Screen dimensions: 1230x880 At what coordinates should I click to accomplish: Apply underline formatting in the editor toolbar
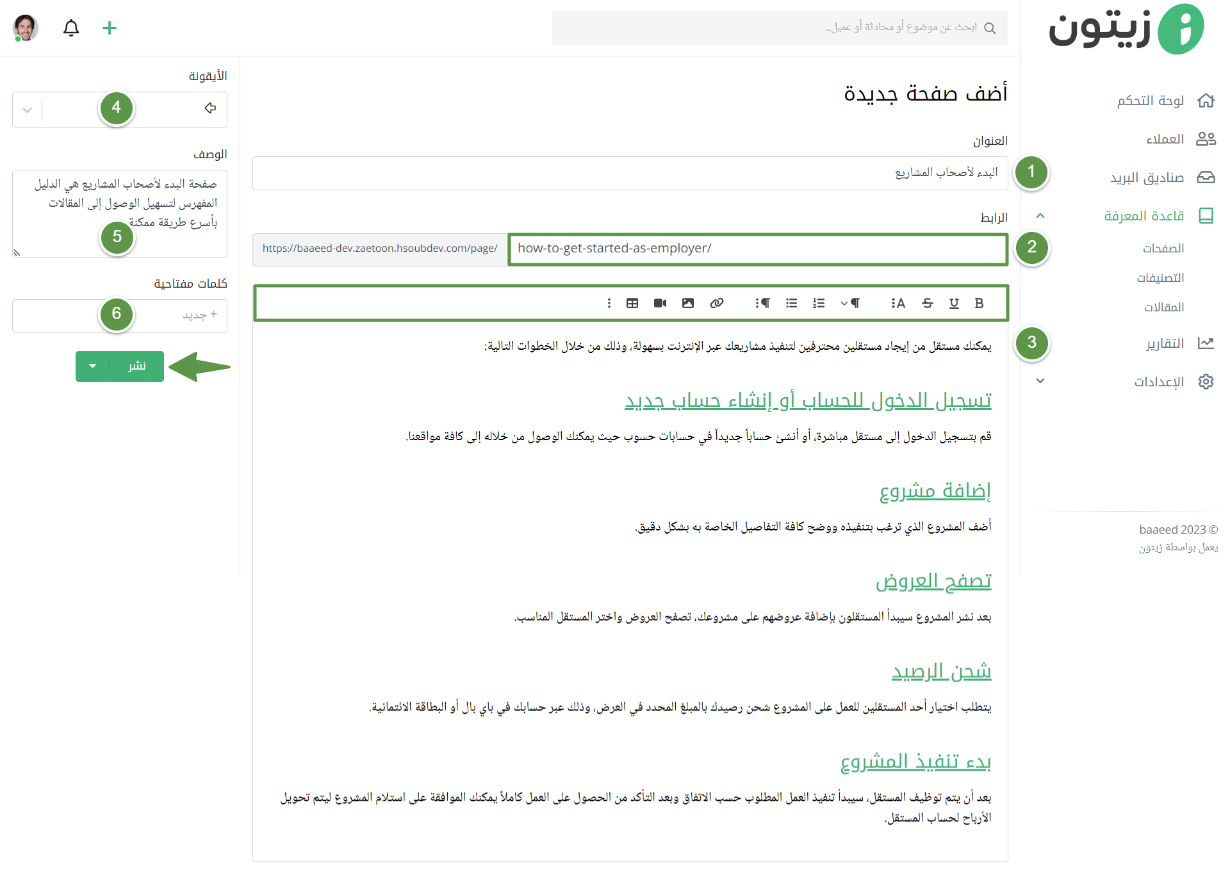952,303
